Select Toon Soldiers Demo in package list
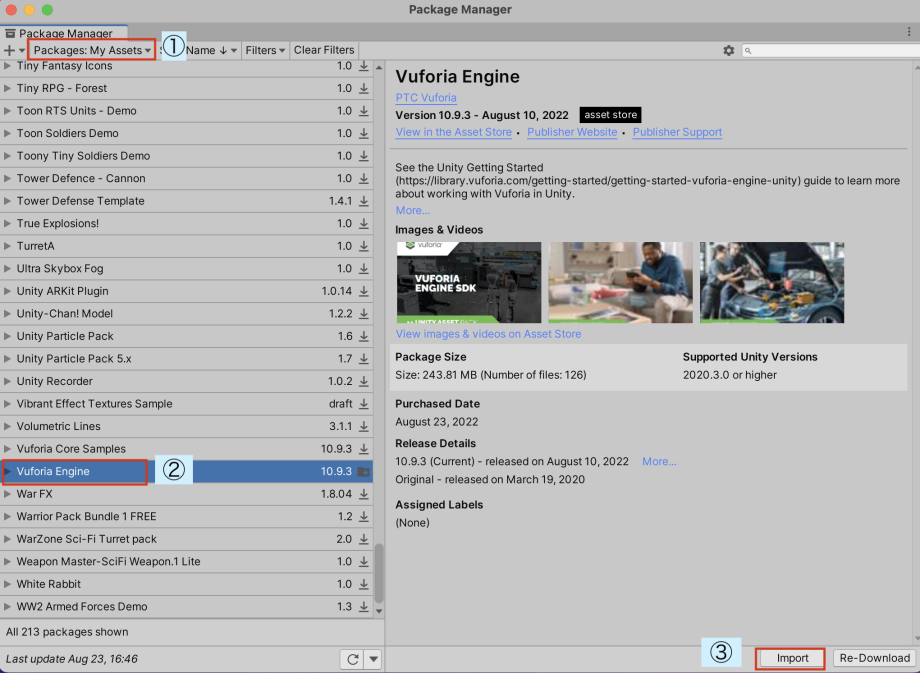920x673 pixels. (x=67, y=133)
